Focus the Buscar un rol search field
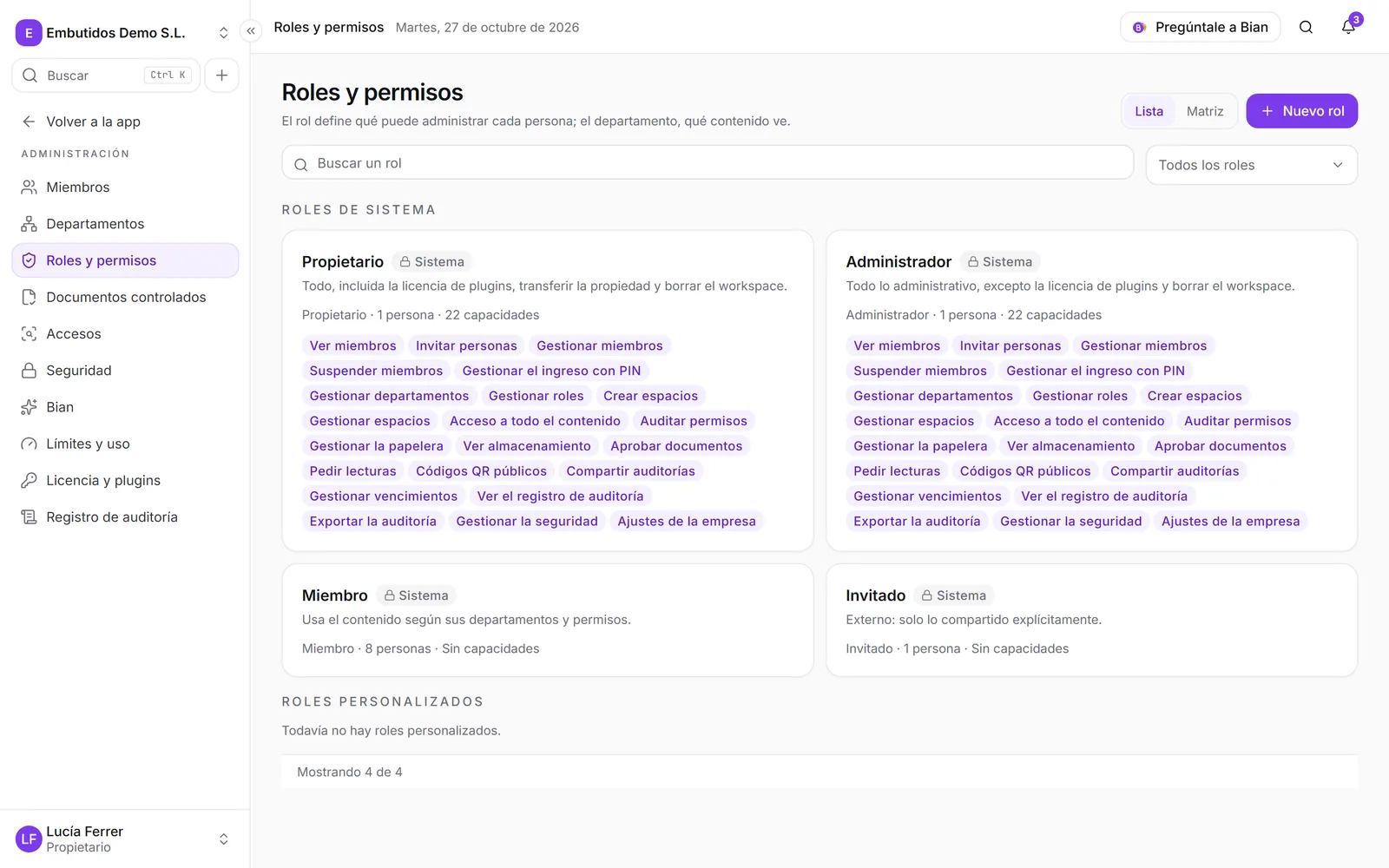Screen dimensions: 1389x868 (708, 163)
